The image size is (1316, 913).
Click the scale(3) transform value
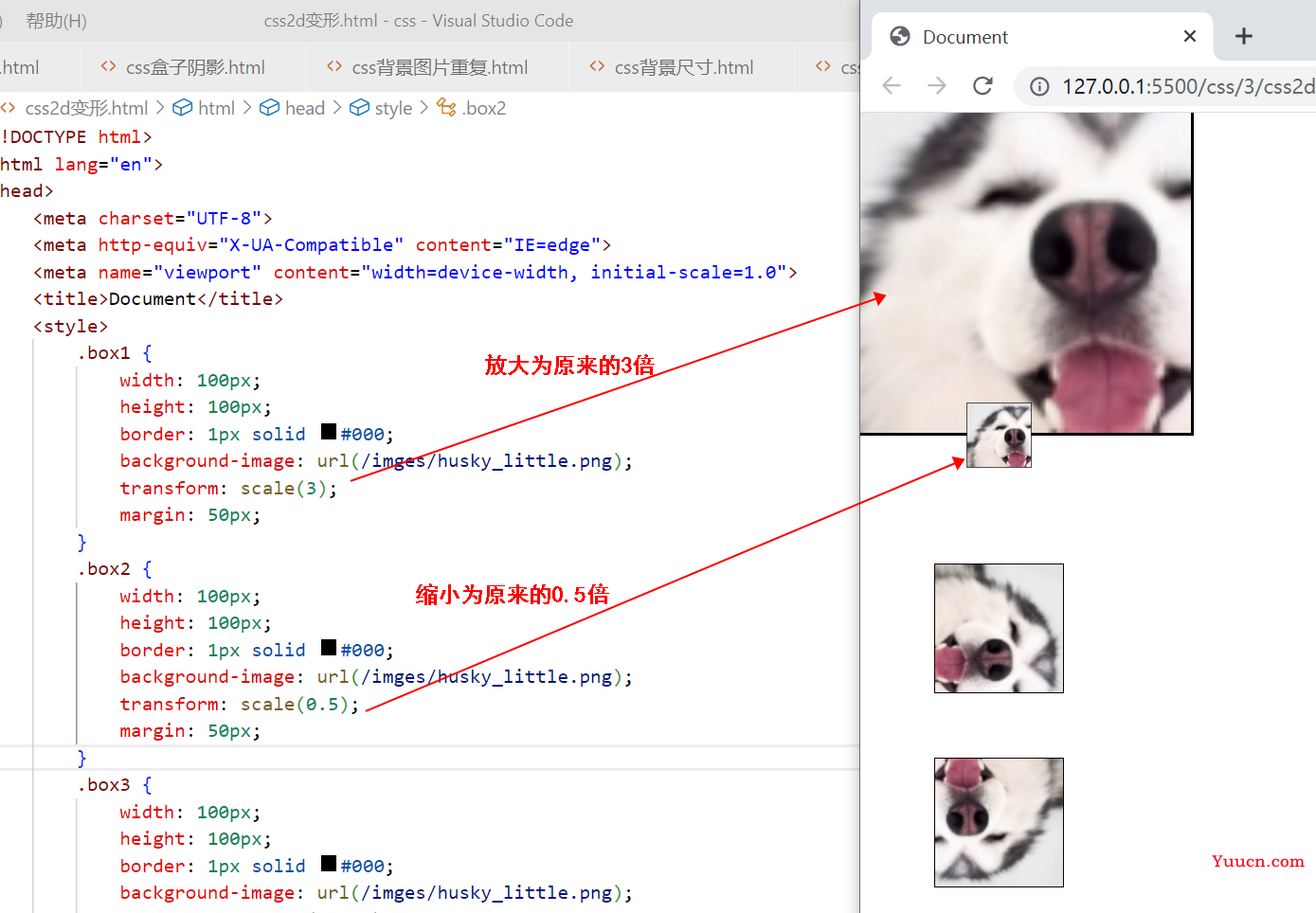[283, 489]
